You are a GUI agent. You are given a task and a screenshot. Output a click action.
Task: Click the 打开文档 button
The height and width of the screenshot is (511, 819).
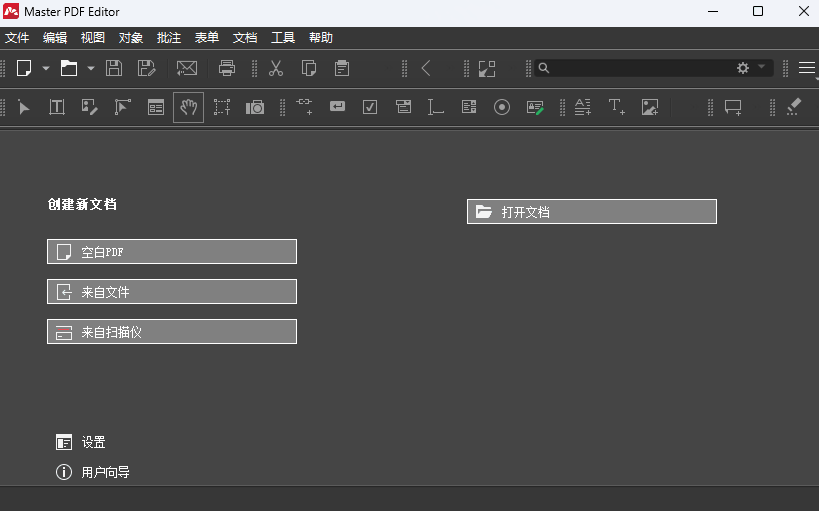[x=592, y=212]
